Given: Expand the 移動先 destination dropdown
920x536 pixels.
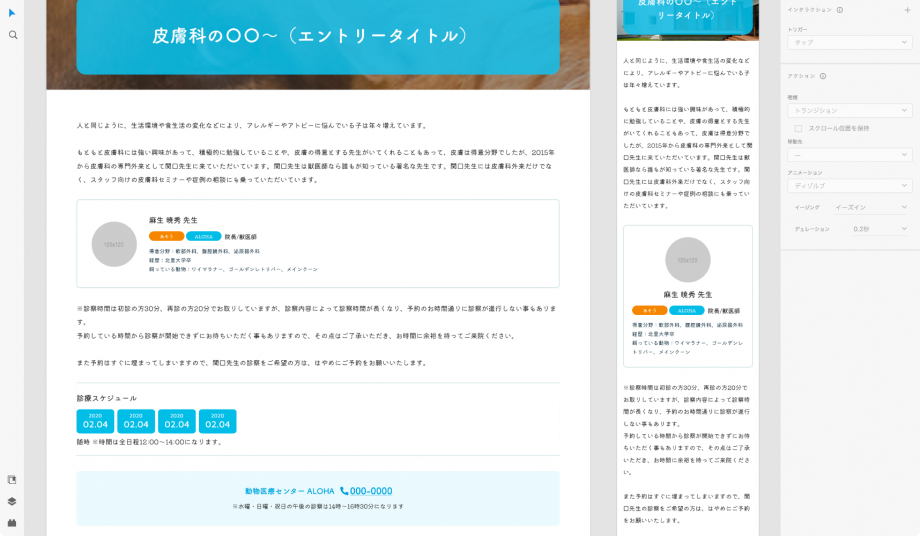Looking at the screenshot, I should [849, 155].
